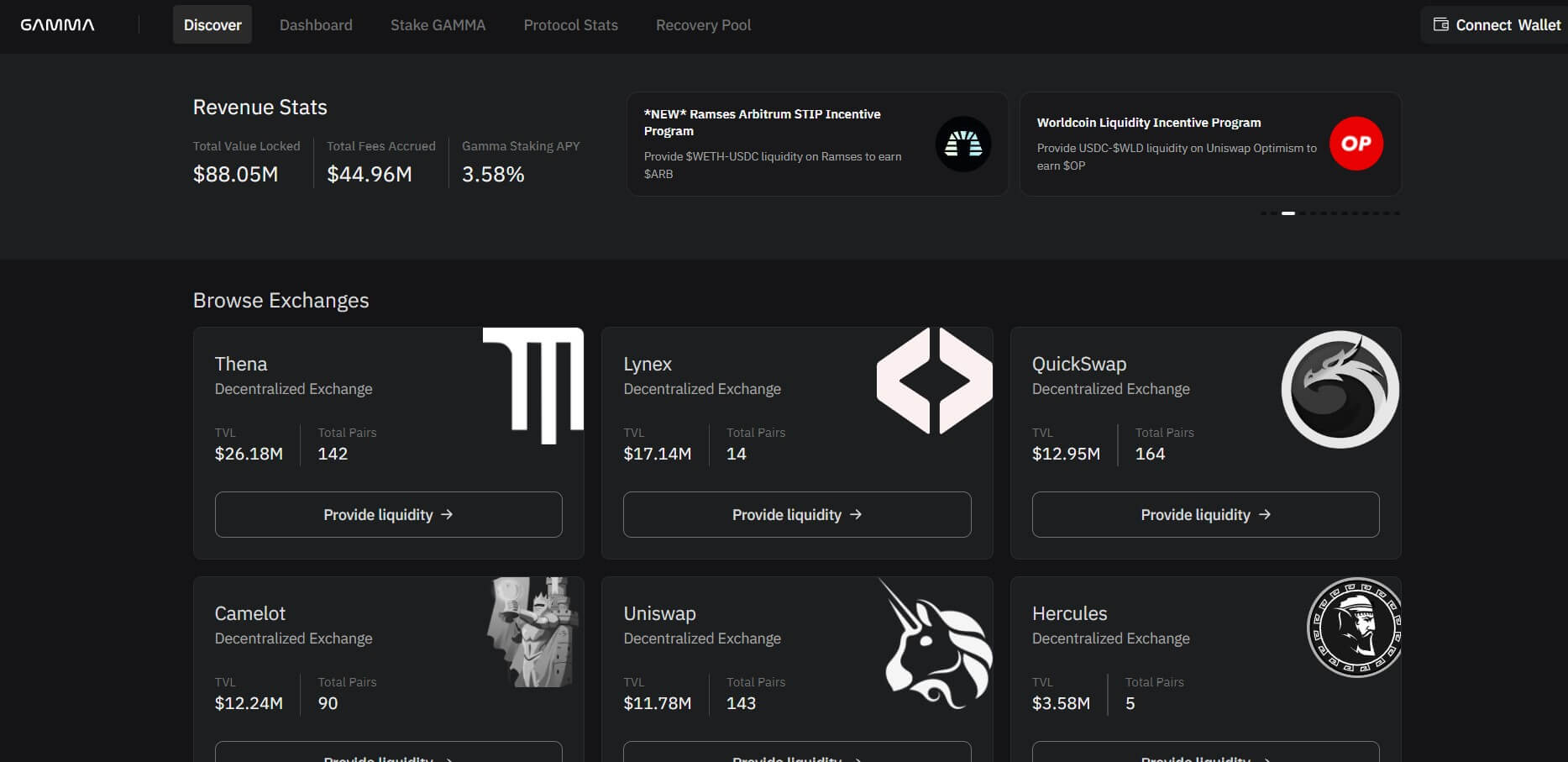Click the Total Fees Accrued figure $44.96M
The width and height of the screenshot is (1568, 762).
point(370,174)
